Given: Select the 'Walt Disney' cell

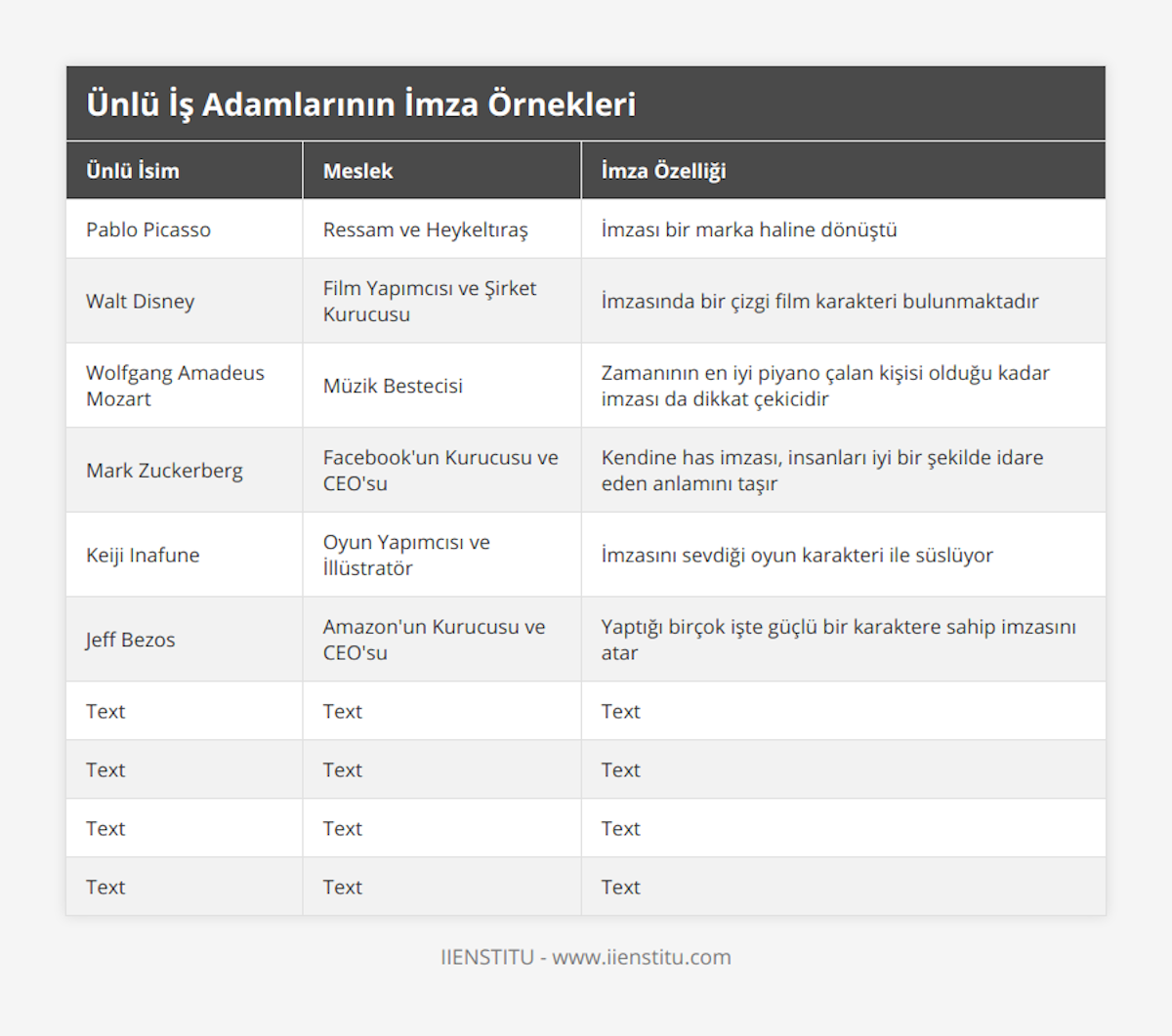Looking at the screenshot, I should 140,301.
